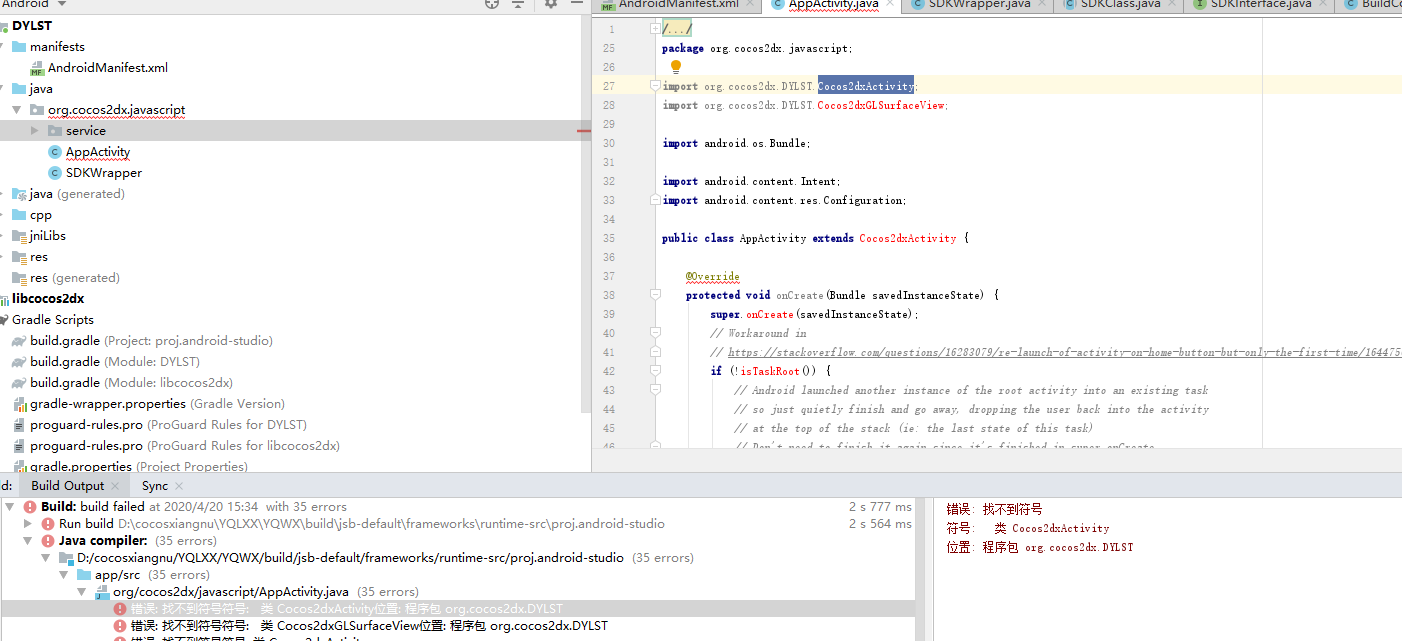Screen dimensions: 1402x641
Task: Collapse the Build: build failed node
Action: [x=10, y=507]
